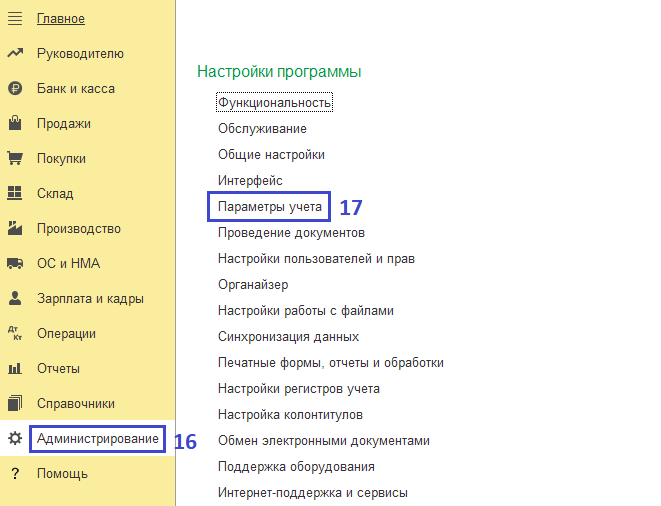Click the gear icon for Администрирование
This screenshot has height=506, width=661.
(x=15, y=439)
